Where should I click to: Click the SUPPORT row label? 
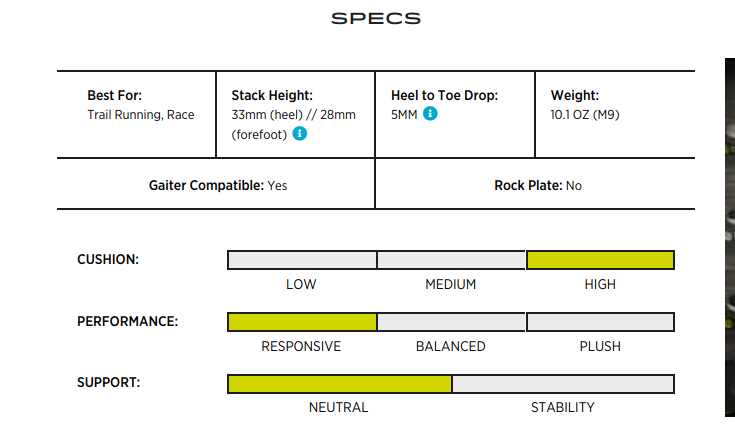pyautogui.click(x=108, y=384)
